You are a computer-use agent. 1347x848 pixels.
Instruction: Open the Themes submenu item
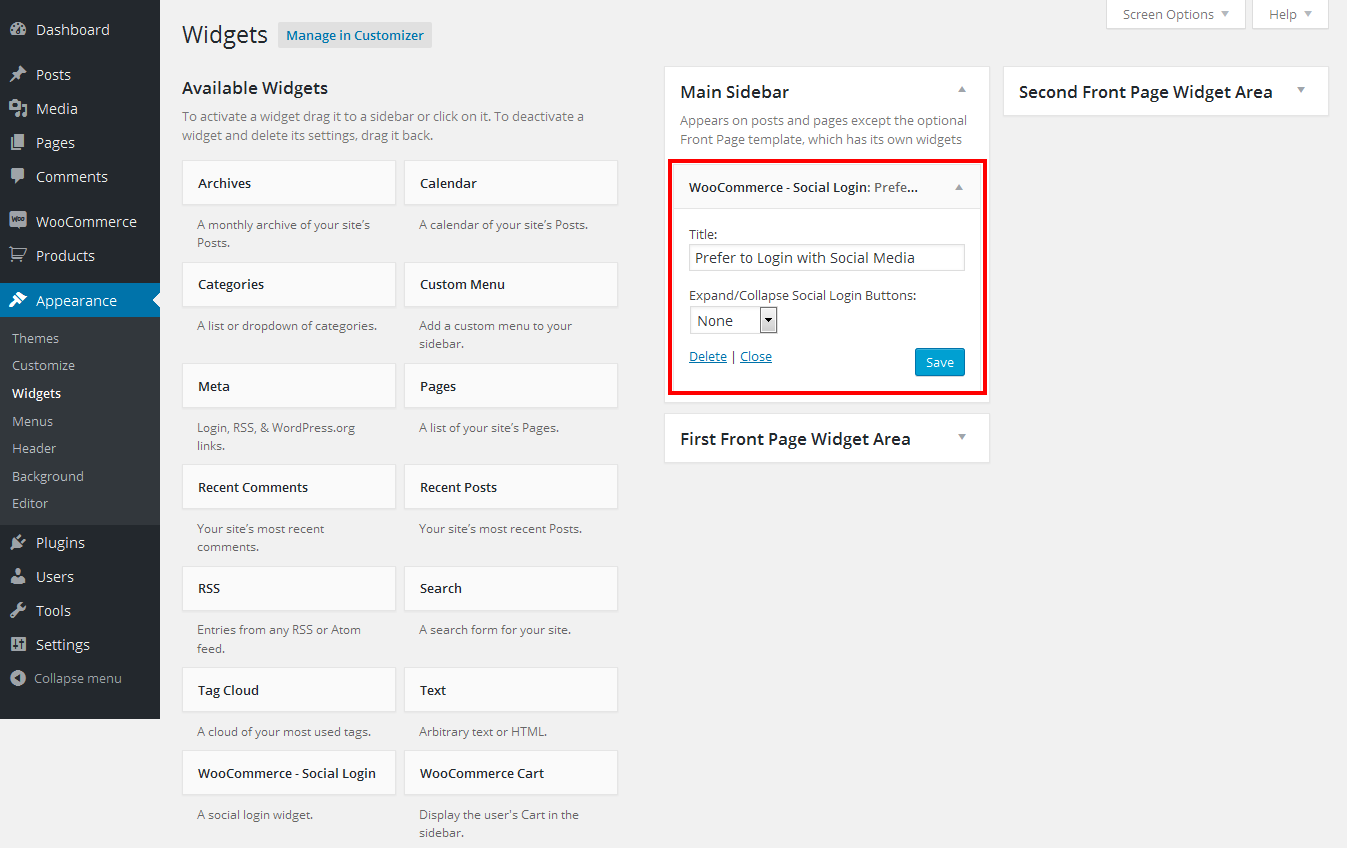tap(35, 338)
